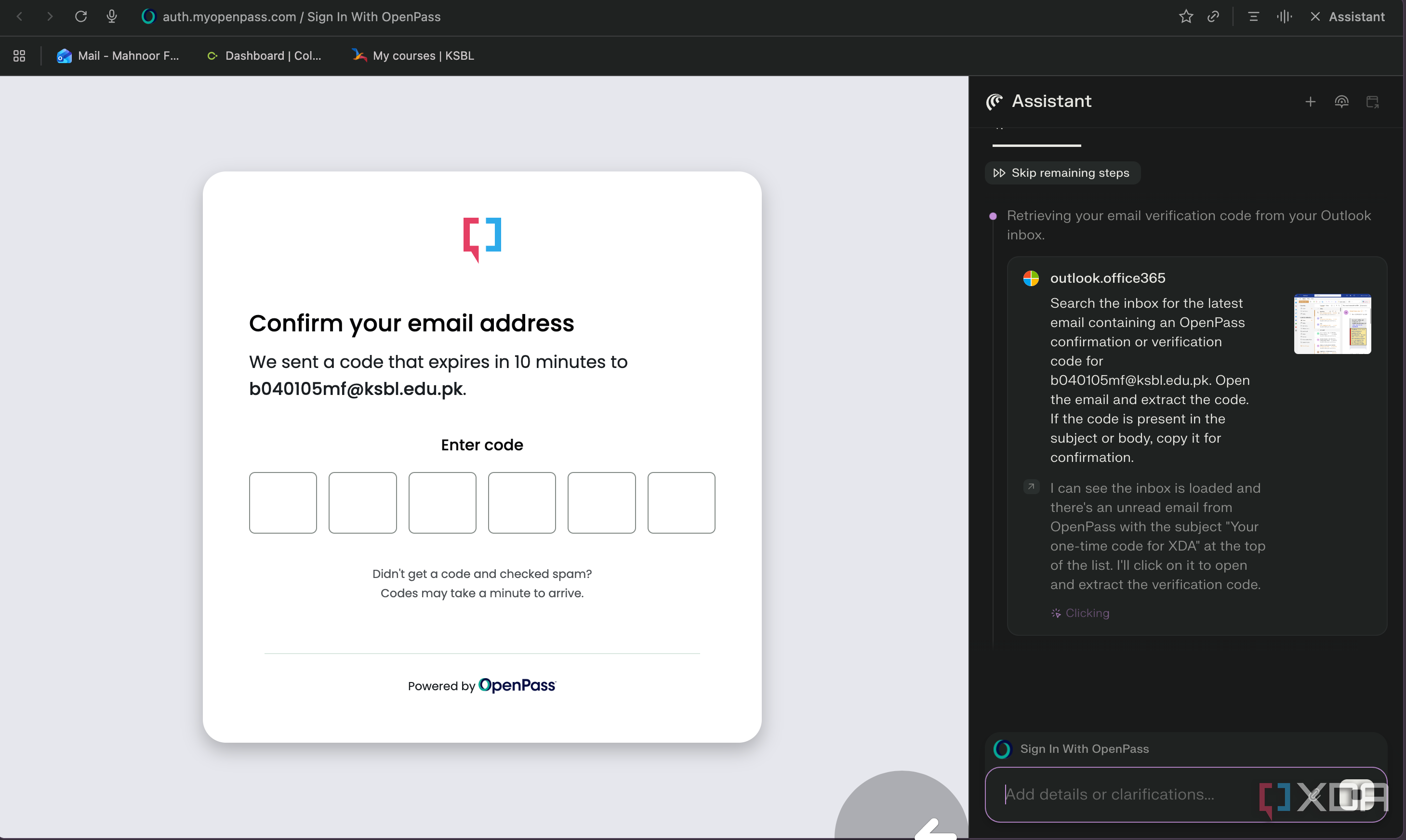Viewport: 1406px width, 840px height.
Task: Open the apps grid in bookmarks bar
Action: click(x=19, y=55)
